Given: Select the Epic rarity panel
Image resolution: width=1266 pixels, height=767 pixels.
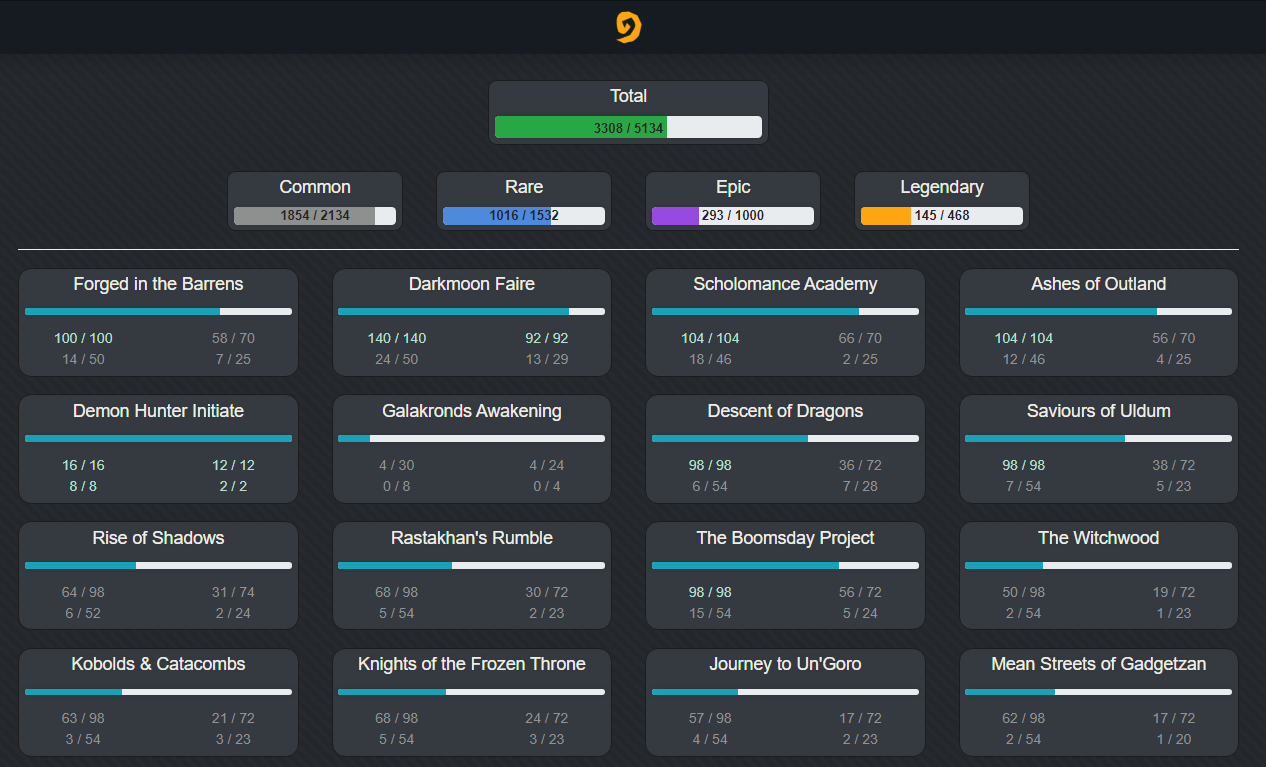Looking at the screenshot, I should click(732, 200).
